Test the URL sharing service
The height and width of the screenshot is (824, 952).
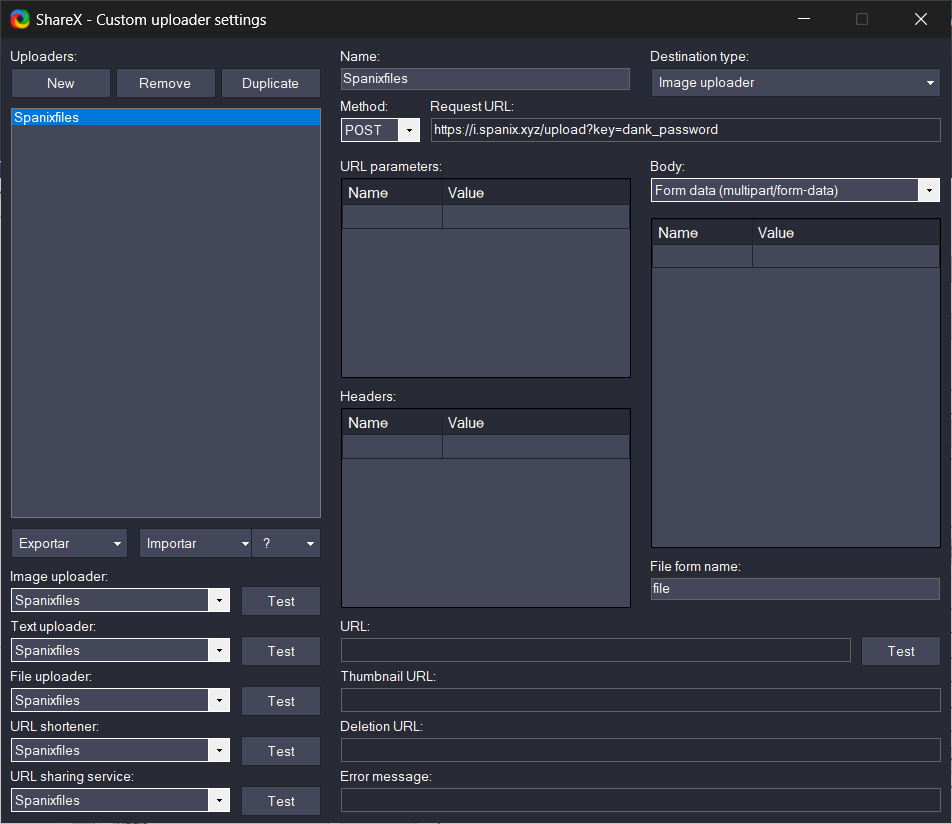pyautogui.click(x=281, y=801)
